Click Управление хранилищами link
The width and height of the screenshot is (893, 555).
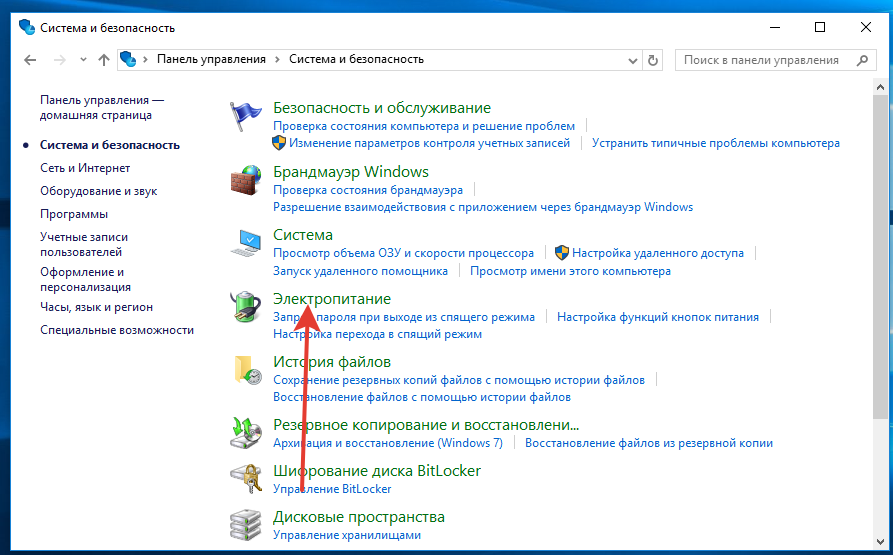click(347, 535)
